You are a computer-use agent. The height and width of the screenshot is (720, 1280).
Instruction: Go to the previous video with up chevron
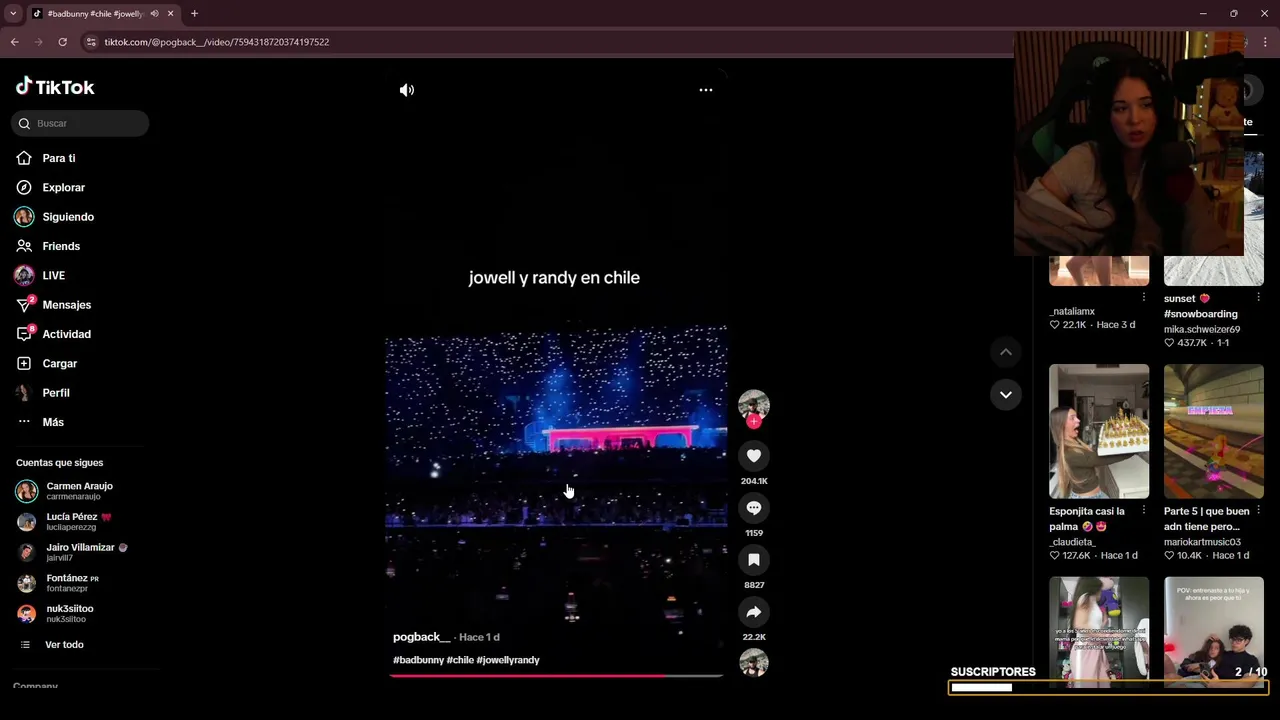point(1006,352)
